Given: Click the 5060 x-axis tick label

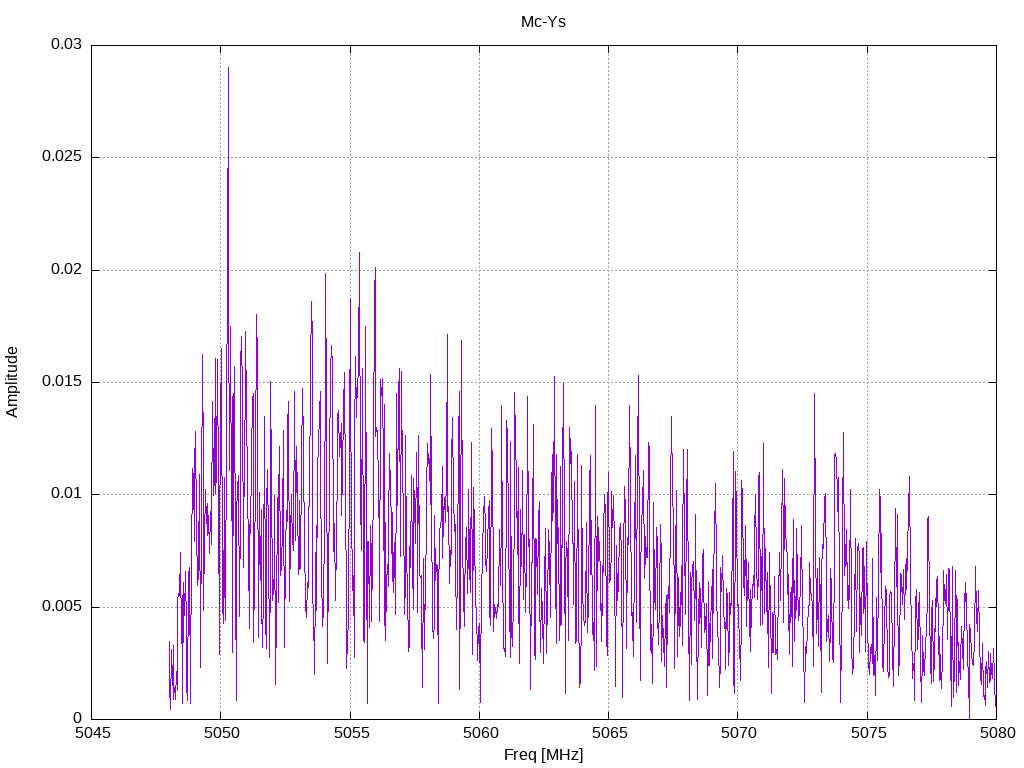Looking at the screenshot, I should (x=480, y=733).
